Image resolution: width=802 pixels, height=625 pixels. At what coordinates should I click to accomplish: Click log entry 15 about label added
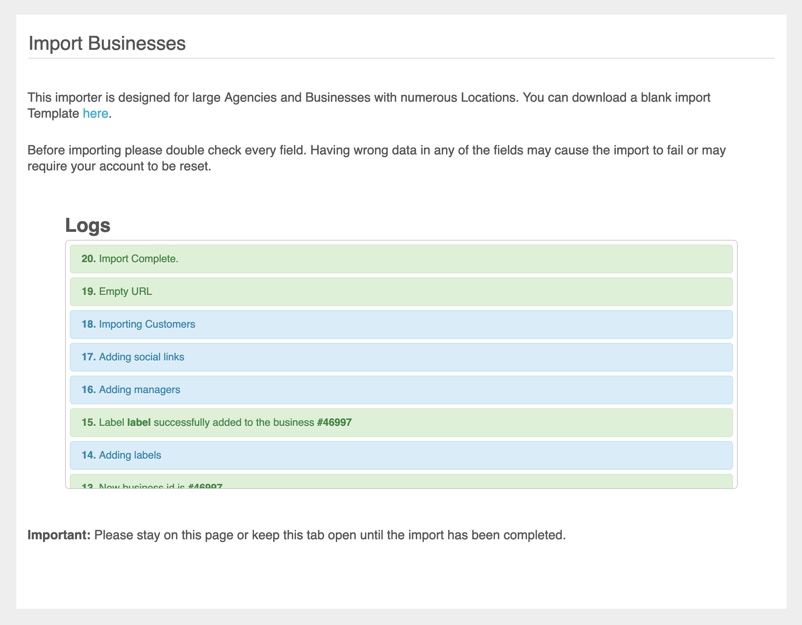pyautogui.click(x=215, y=422)
